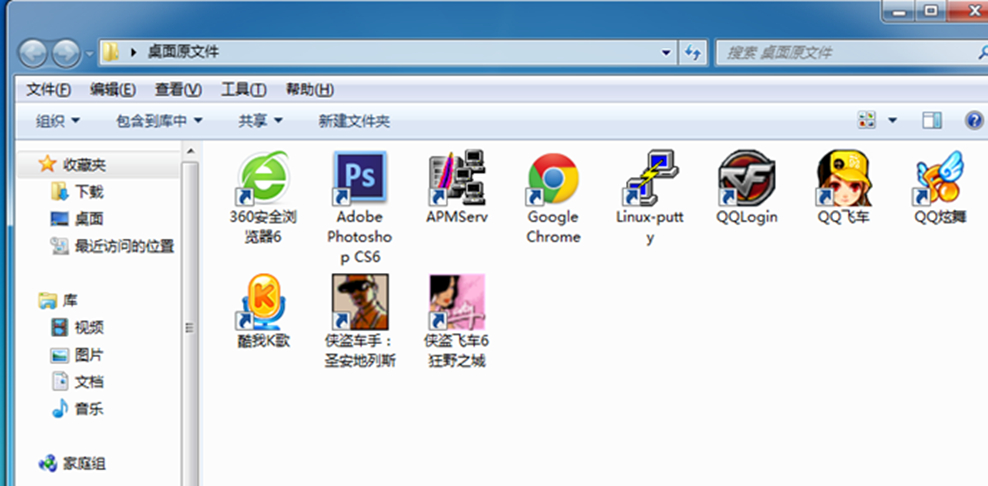Expand the address bar history dropdown
This screenshot has height=486, width=988.
point(667,53)
